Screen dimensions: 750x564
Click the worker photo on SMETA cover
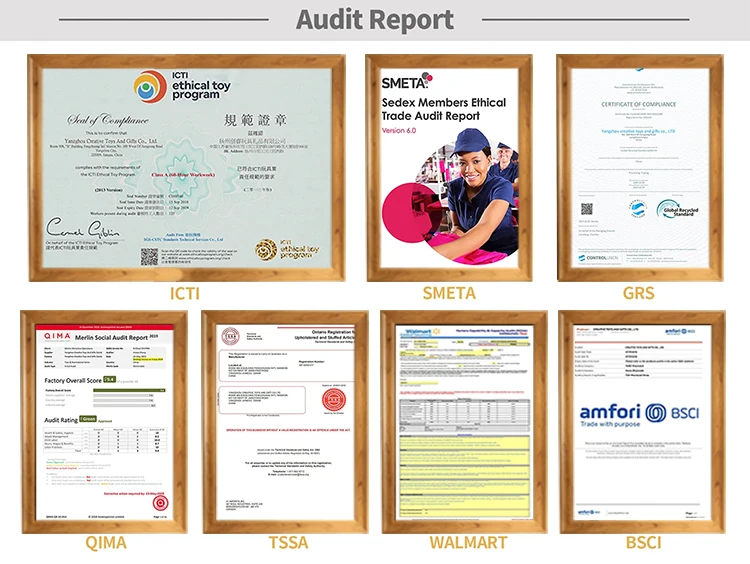coord(466,196)
